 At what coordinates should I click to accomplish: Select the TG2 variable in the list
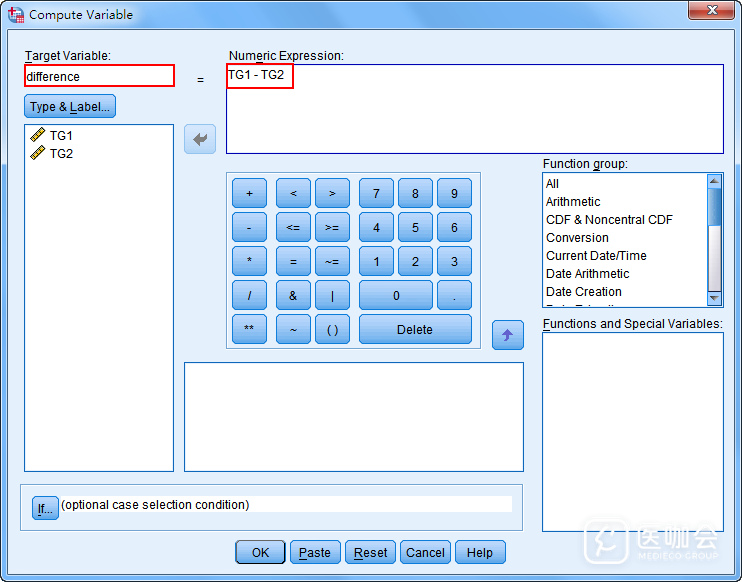tap(61, 153)
